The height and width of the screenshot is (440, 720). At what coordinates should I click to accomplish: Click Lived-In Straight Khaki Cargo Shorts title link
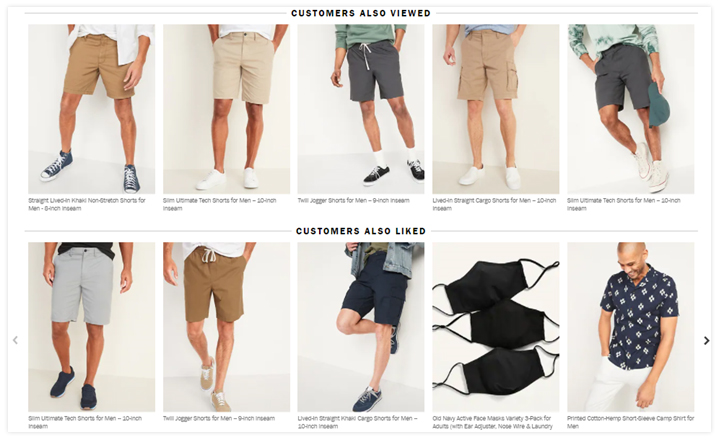[358, 423]
